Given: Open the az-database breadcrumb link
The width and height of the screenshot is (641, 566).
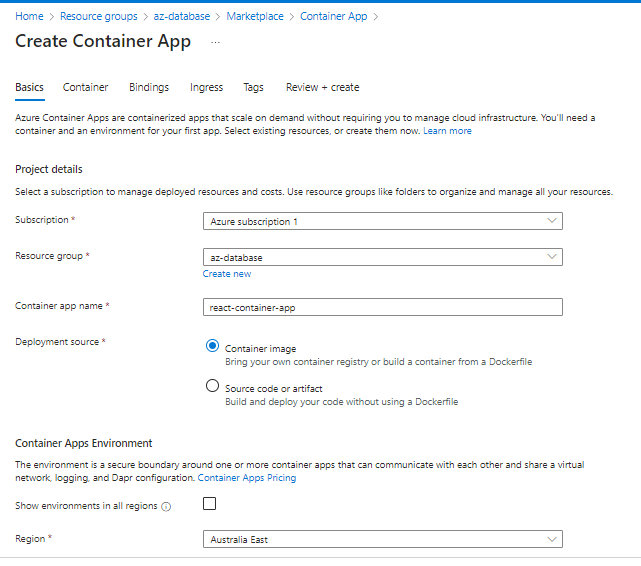Looking at the screenshot, I should [182, 16].
